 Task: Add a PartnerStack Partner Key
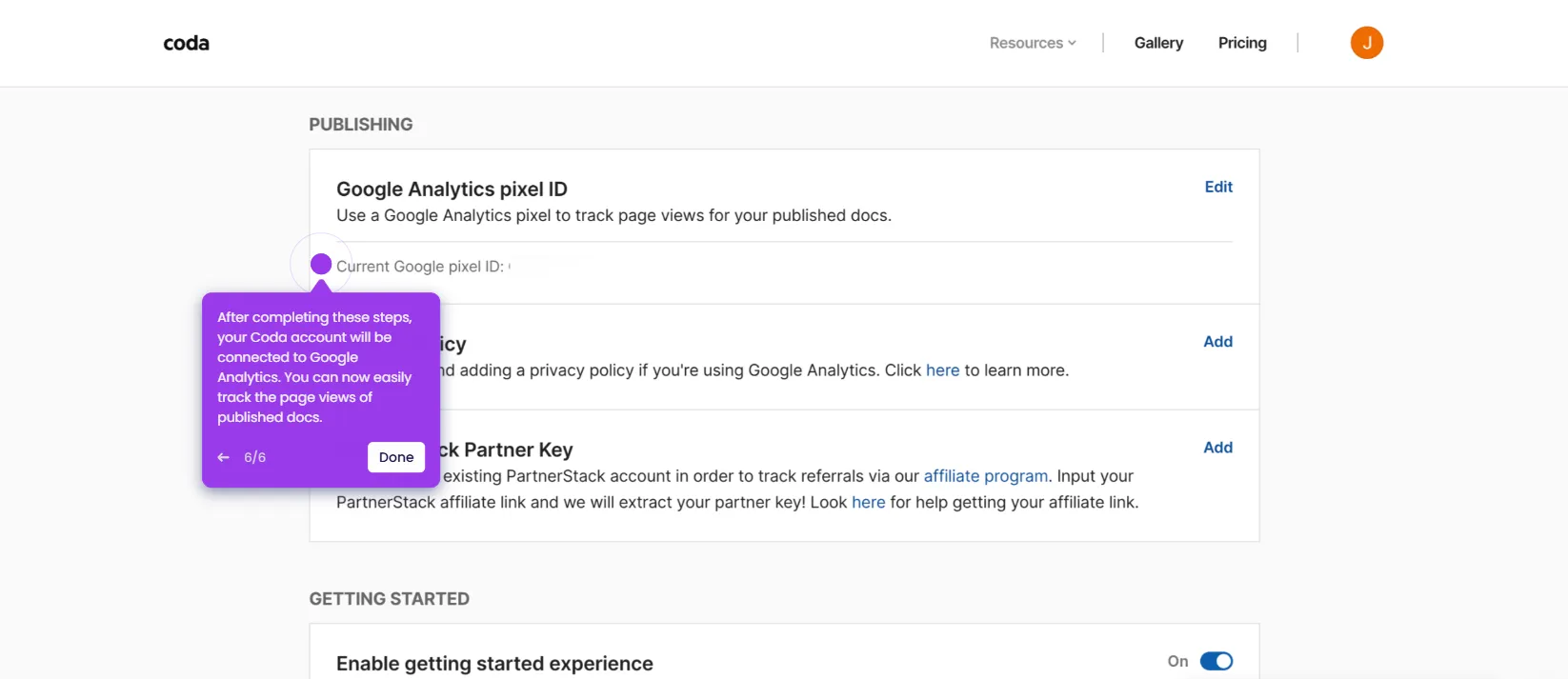click(x=1217, y=447)
